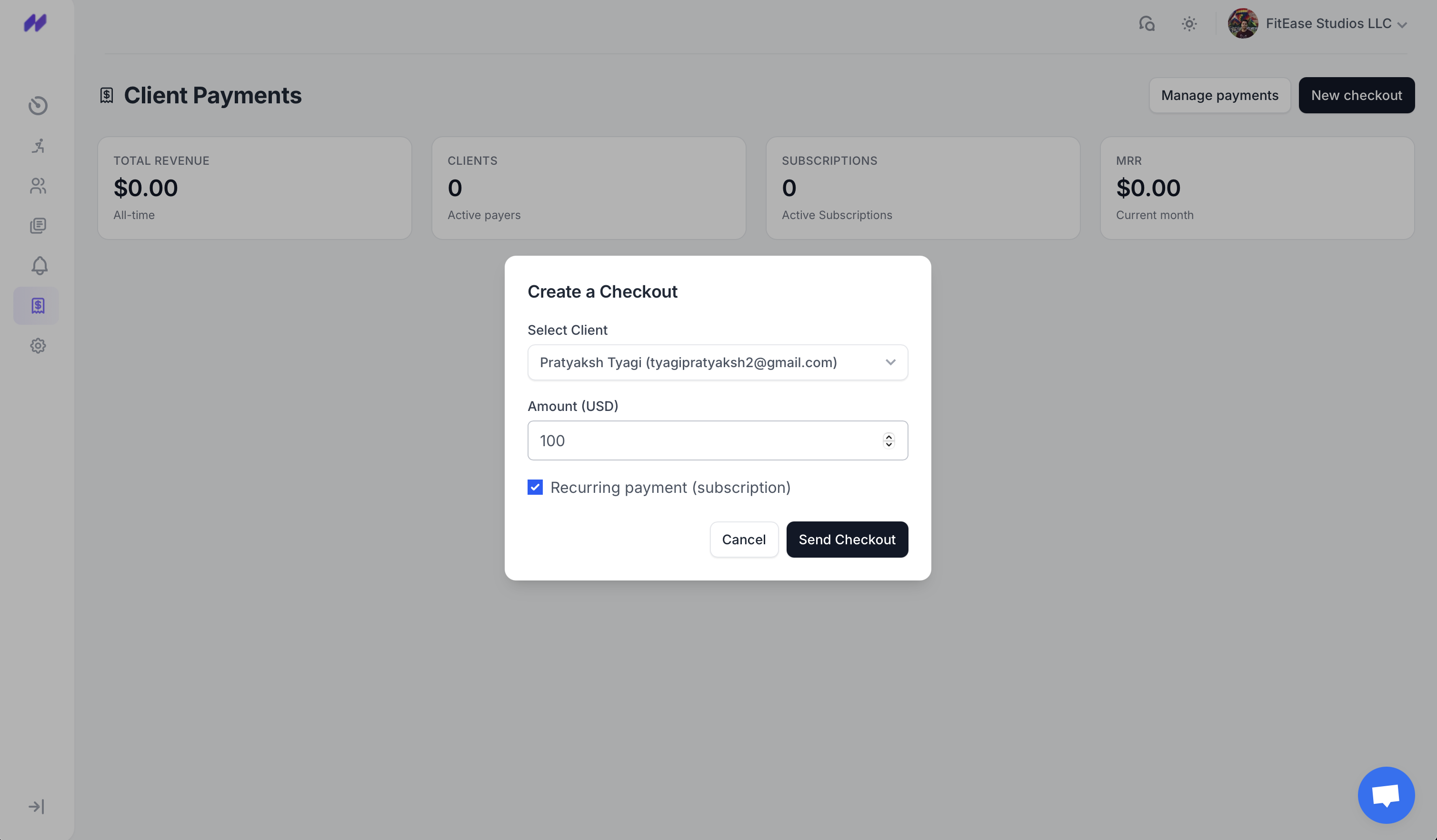The width and height of the screenshot is (1437, 840).
Task: Open the documents/templates icon in sidebar
Action: (x=38, y=225)
